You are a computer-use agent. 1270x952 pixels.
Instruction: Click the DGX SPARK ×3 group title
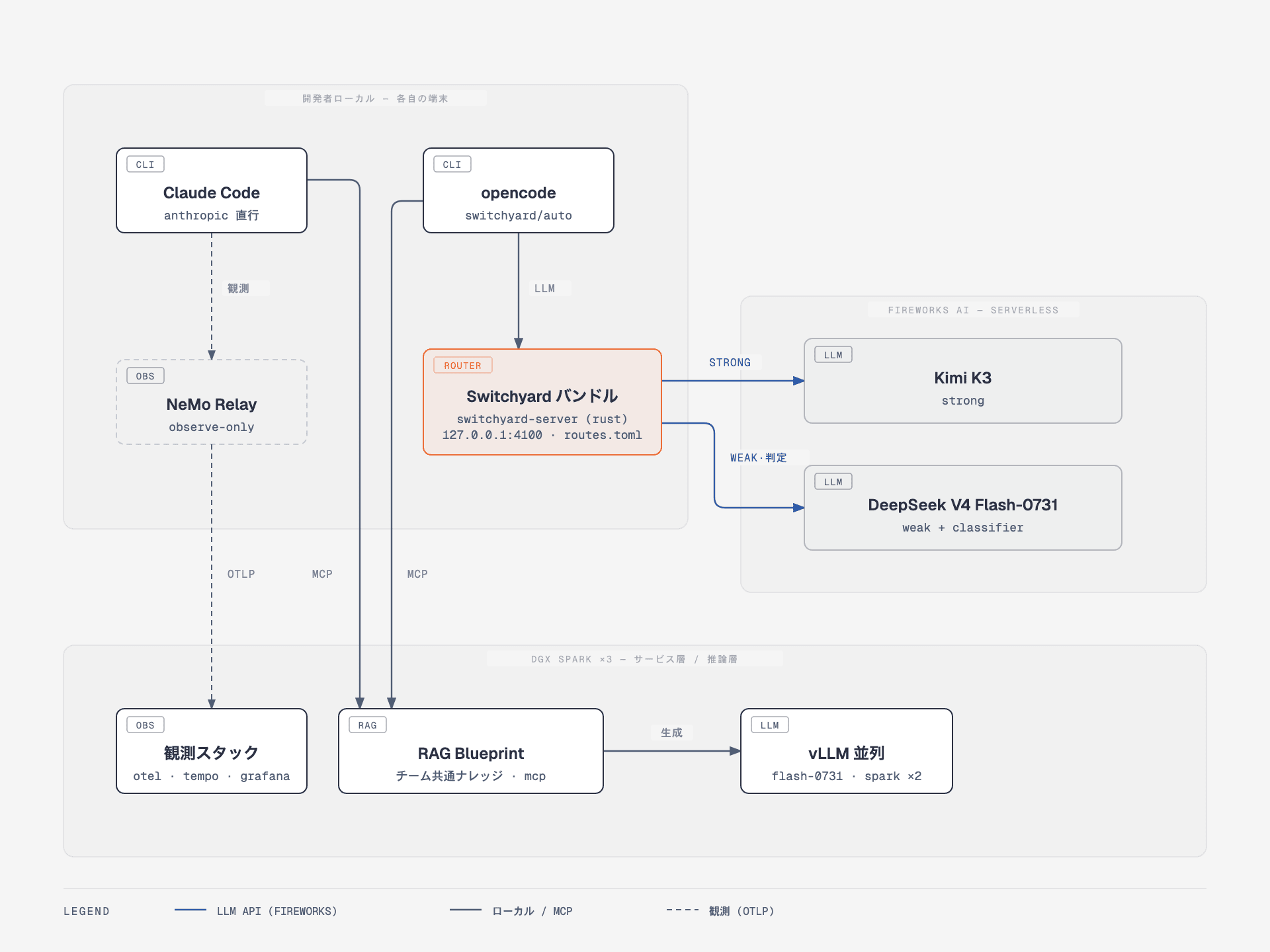pyautogui.click(x=634, y=659)
